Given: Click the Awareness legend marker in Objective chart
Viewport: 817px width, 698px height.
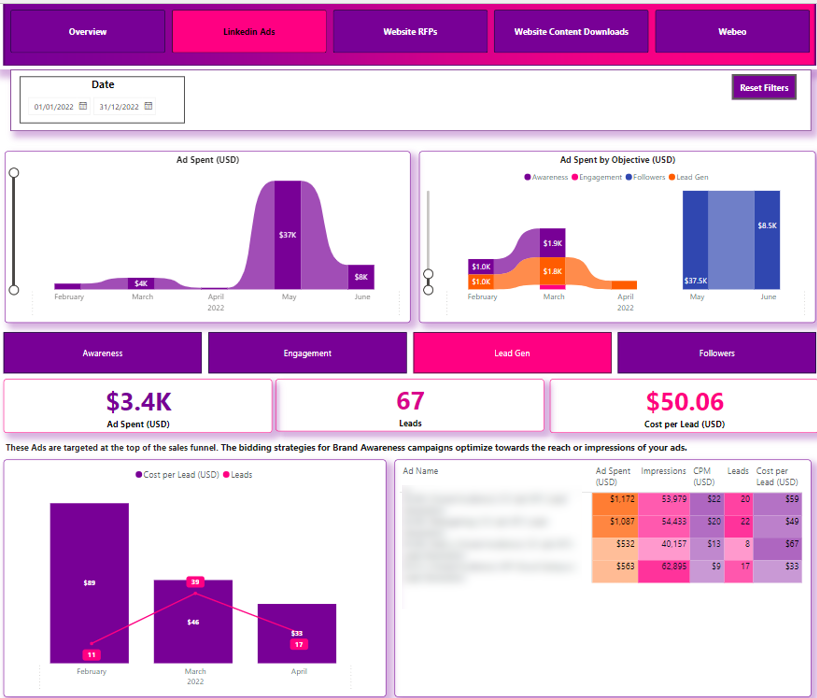Looking at the screenshot, I should point(527,177).
